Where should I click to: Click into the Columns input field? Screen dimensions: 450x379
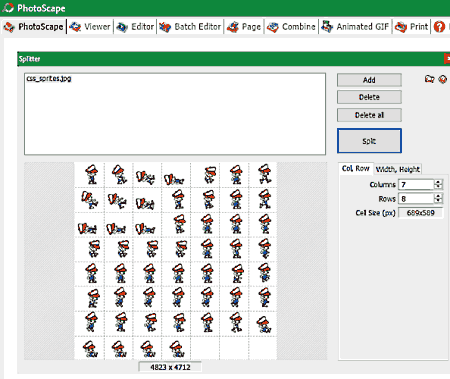tap(416, 184)
